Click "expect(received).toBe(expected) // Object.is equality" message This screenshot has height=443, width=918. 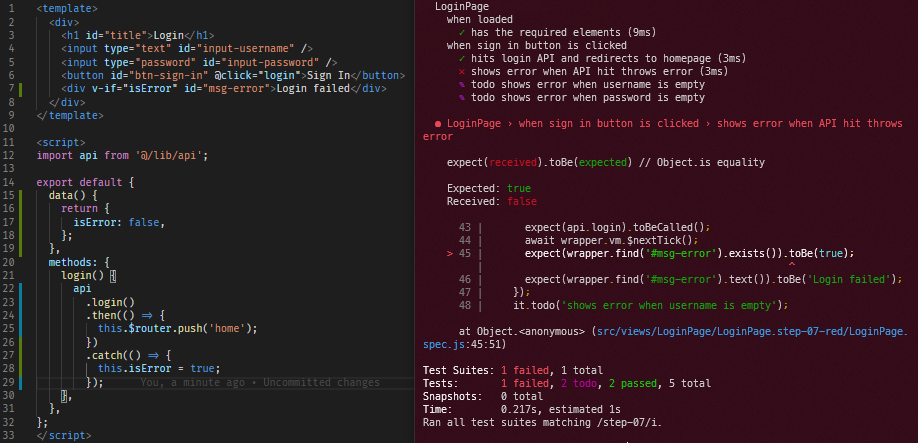click(x=605, y=162)
